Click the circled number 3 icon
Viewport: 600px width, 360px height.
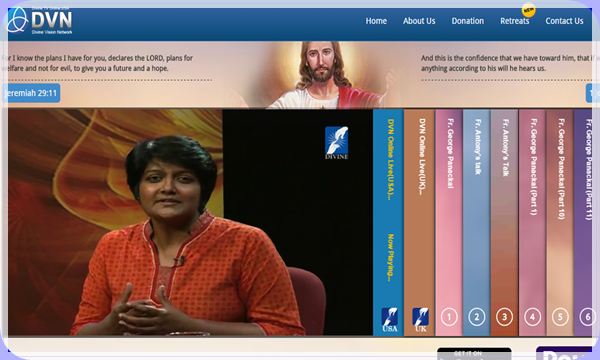[504, 317]
